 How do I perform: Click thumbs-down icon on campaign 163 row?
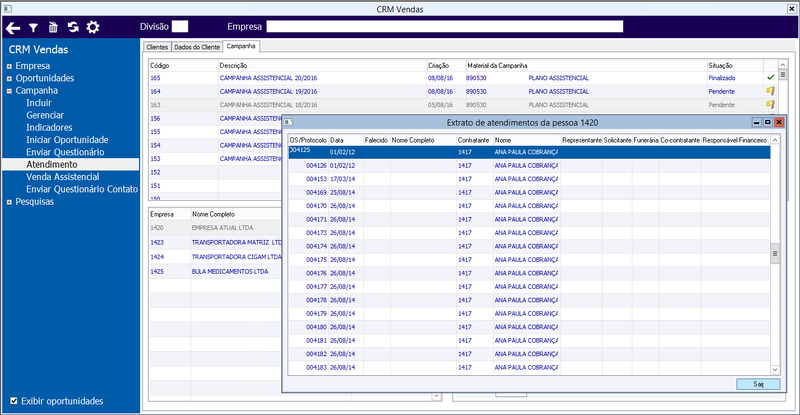(x=770, y=105)
